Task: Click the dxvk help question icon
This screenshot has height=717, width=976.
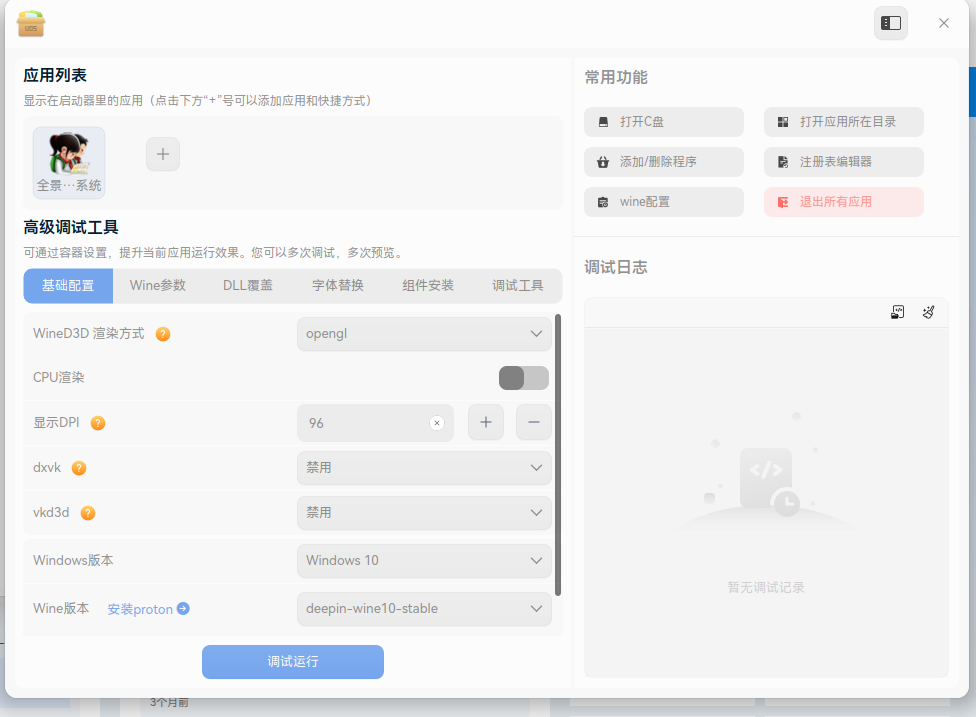Action: 78,468
